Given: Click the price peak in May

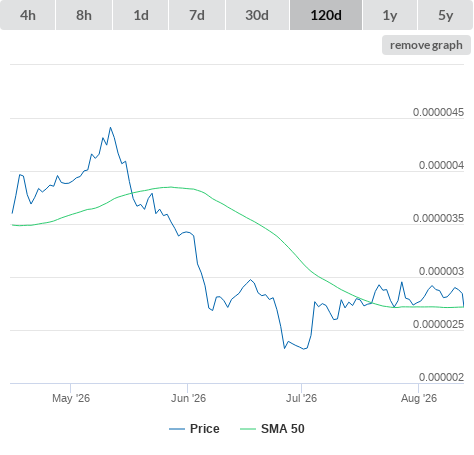Looking at the screenshot, I should (111, 127).
